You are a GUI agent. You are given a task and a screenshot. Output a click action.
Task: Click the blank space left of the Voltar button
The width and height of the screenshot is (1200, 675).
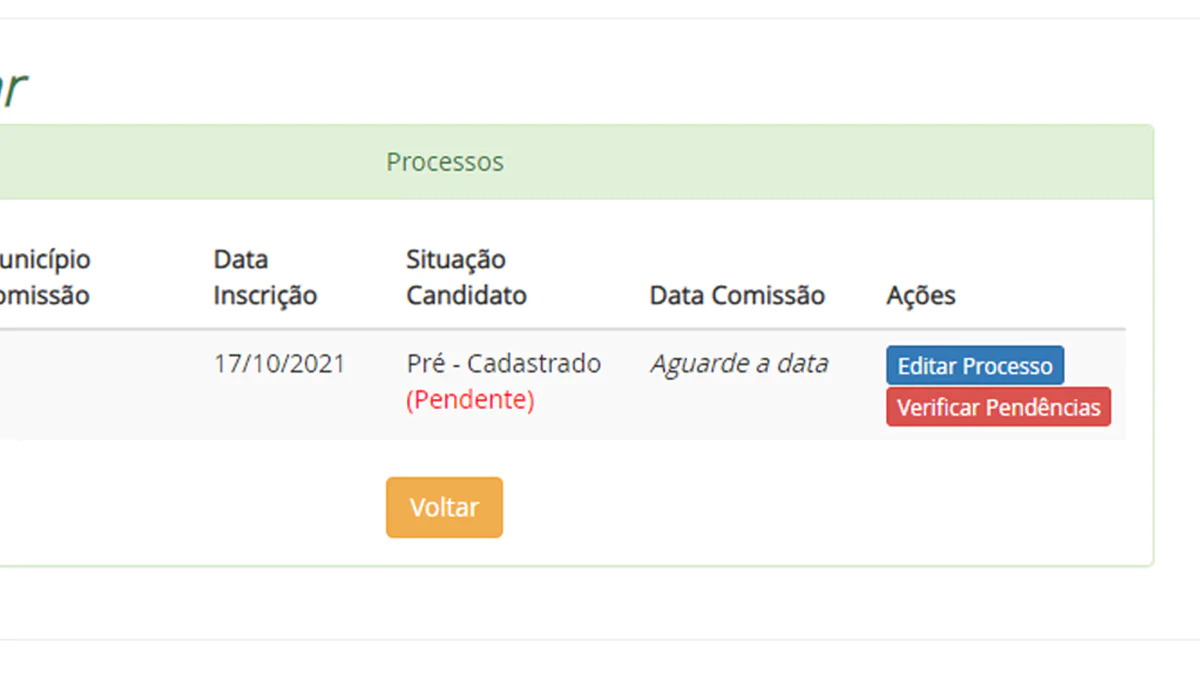(x=200, y=508)
